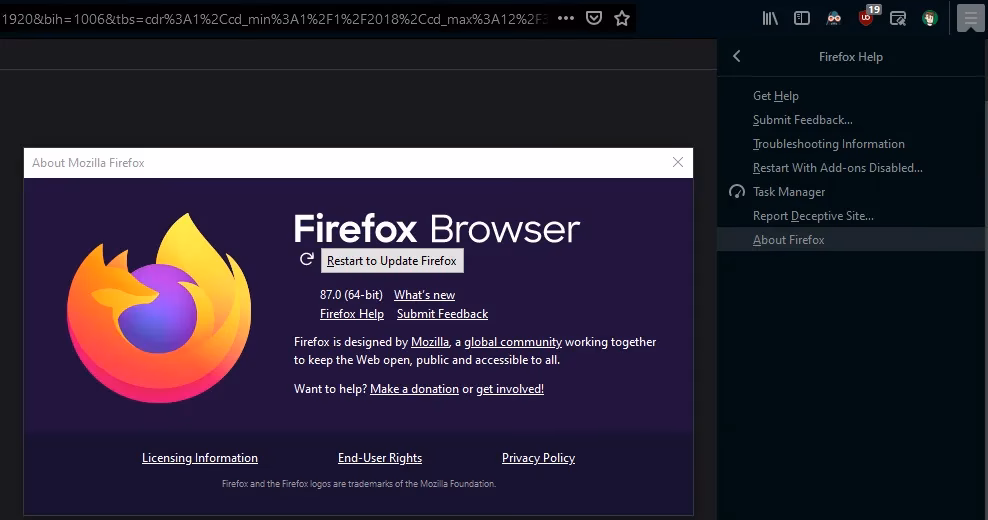Open the hamburger application menu
Image resolution: width=988 pixels, height=520 pixels.
pos(970,18)
